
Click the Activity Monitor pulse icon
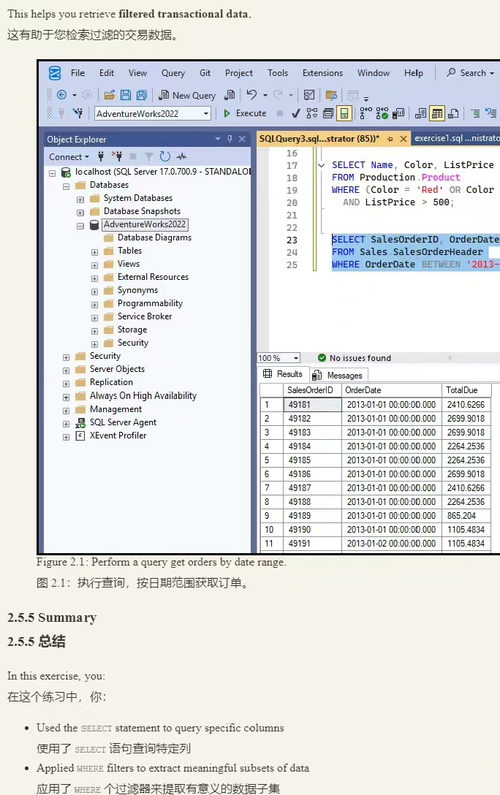(x=182, y=156)
